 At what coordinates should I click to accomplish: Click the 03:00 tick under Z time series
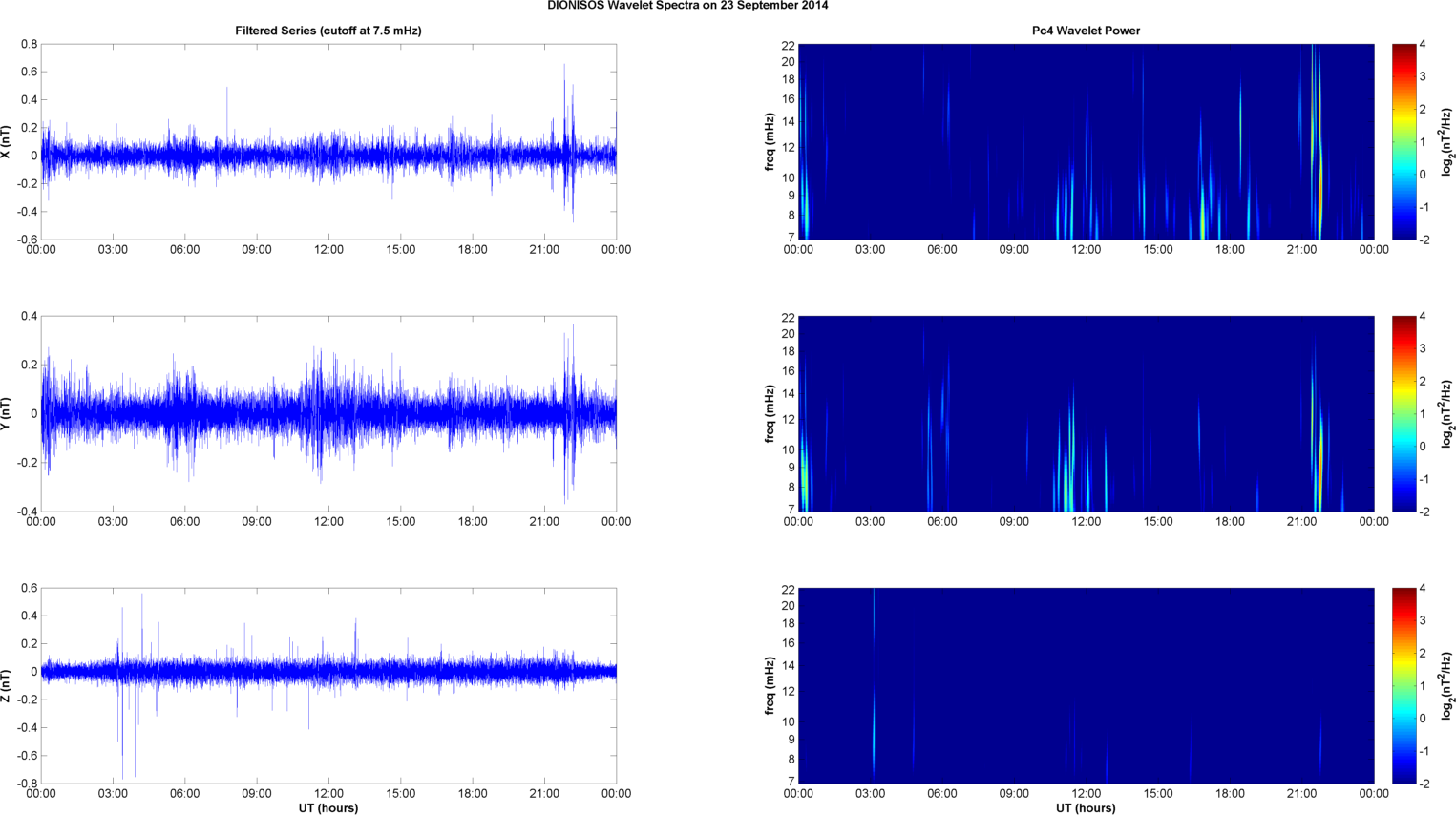click(x=113, y=794)
